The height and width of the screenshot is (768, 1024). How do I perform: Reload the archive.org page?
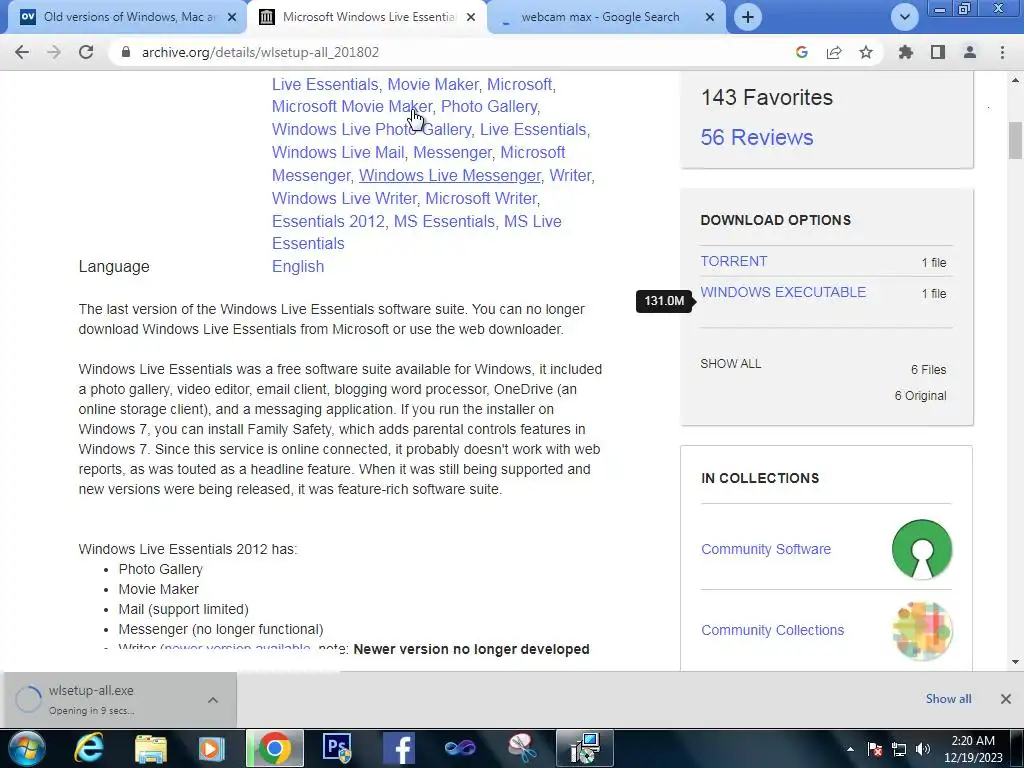86,52
